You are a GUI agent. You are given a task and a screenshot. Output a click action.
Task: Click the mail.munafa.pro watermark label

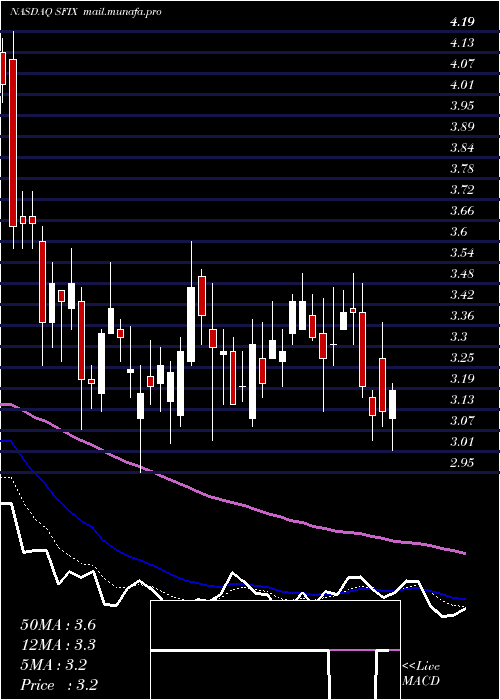tap(122, 12)
